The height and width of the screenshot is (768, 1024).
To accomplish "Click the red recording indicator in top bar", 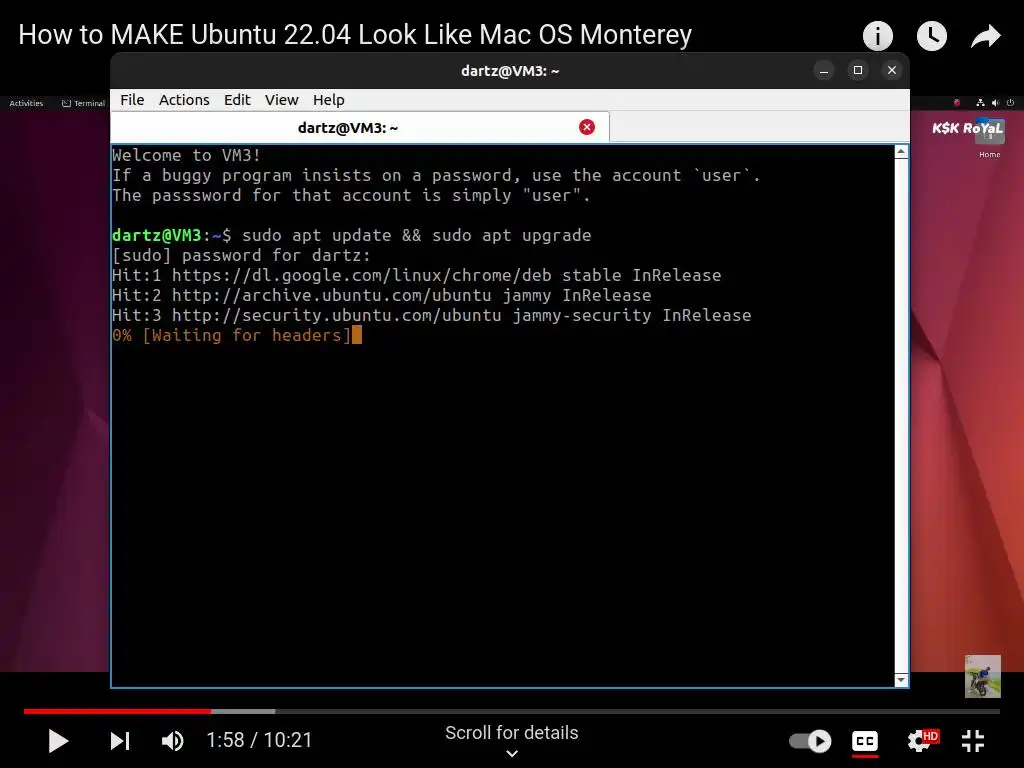I will 957,103.
